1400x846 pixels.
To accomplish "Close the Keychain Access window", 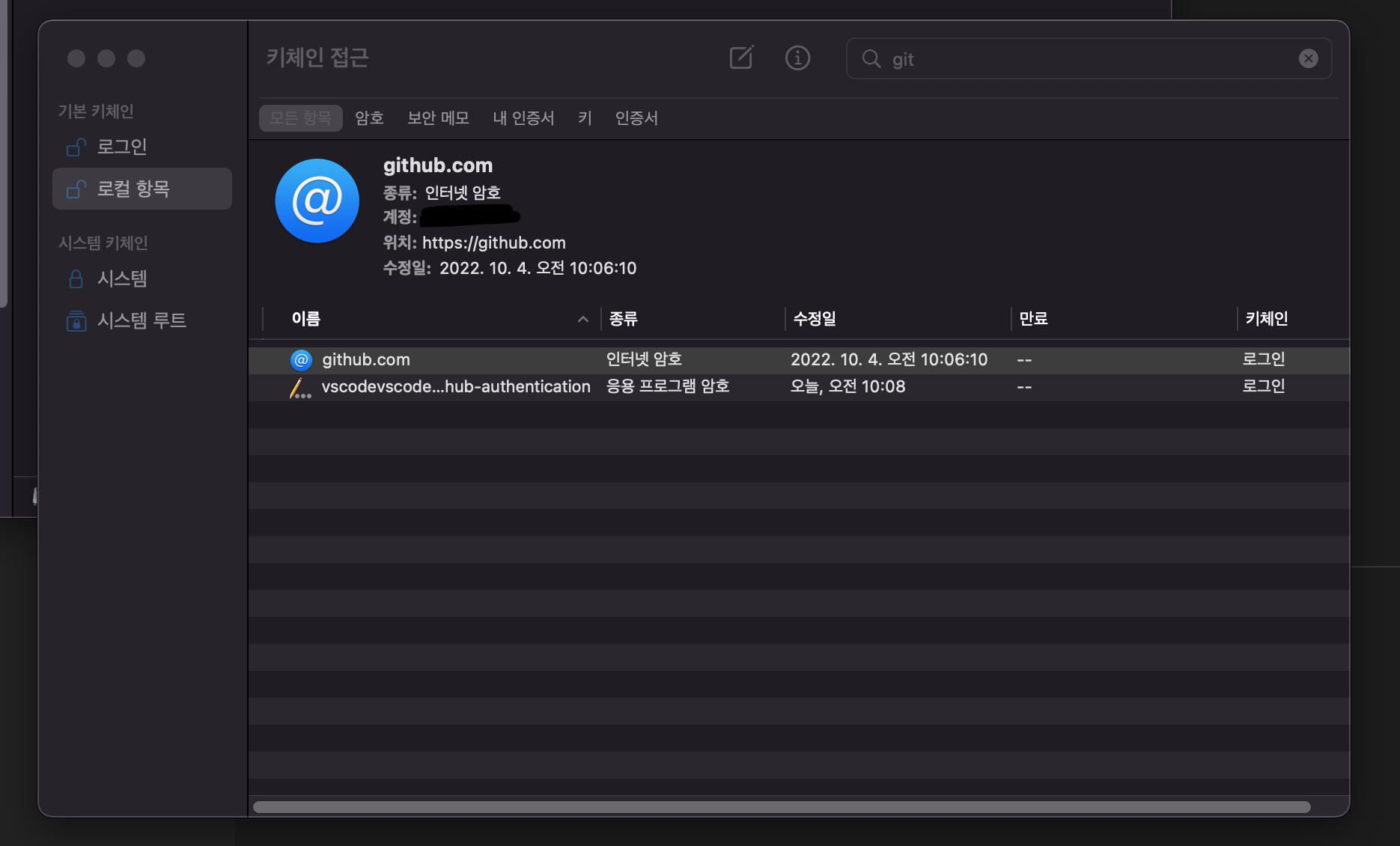I will click(x=76, y=58).
